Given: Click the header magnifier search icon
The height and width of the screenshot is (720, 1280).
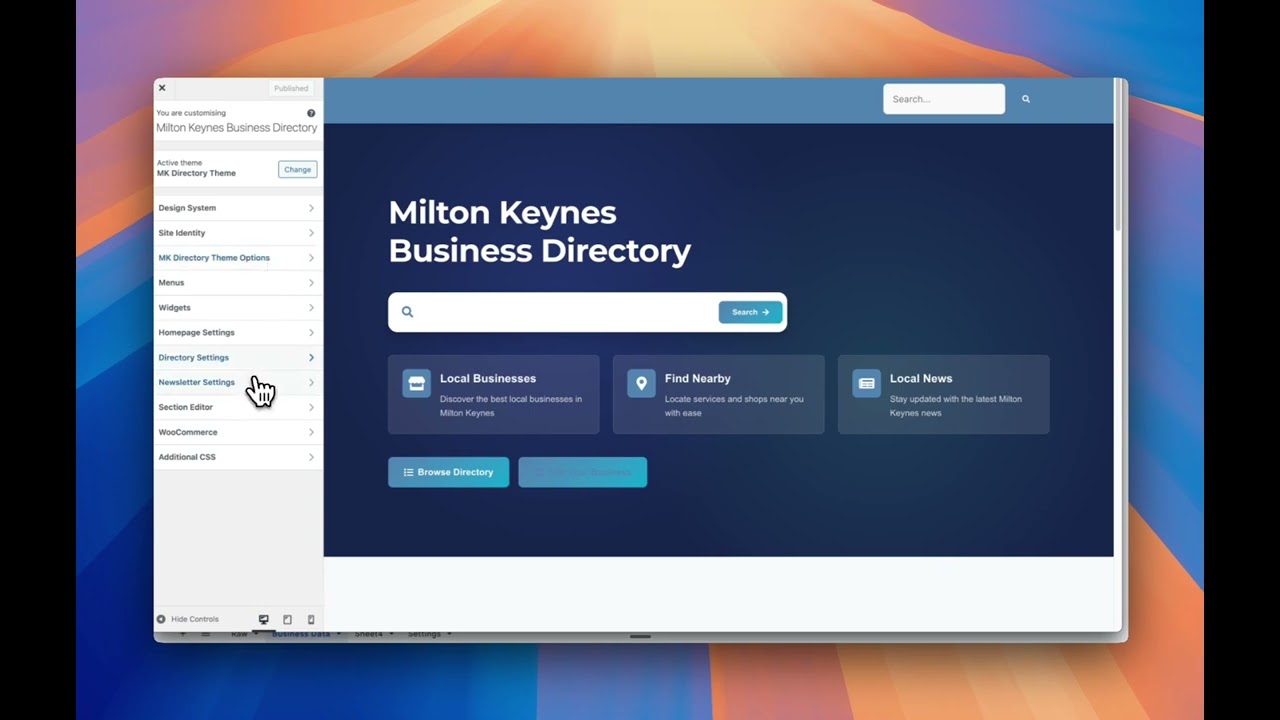Looking at the screenshot, I should point(1026,99).
